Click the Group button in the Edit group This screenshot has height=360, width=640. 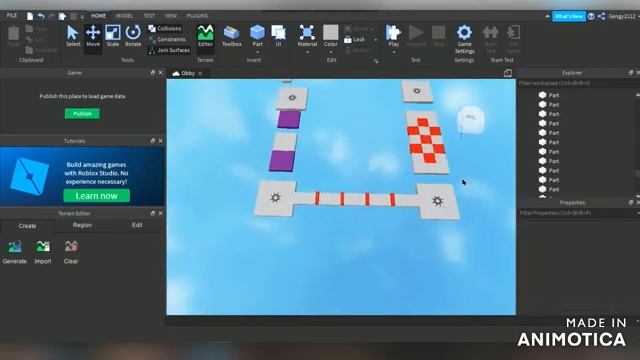click(357, 29)
